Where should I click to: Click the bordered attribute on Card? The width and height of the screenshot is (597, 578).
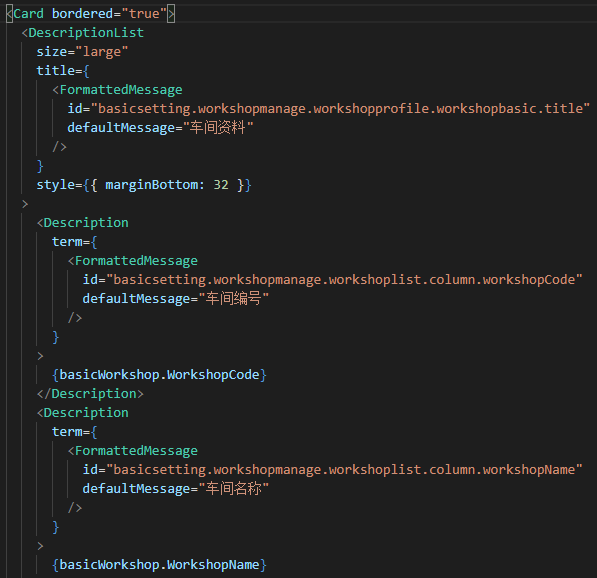pos(82,14)
